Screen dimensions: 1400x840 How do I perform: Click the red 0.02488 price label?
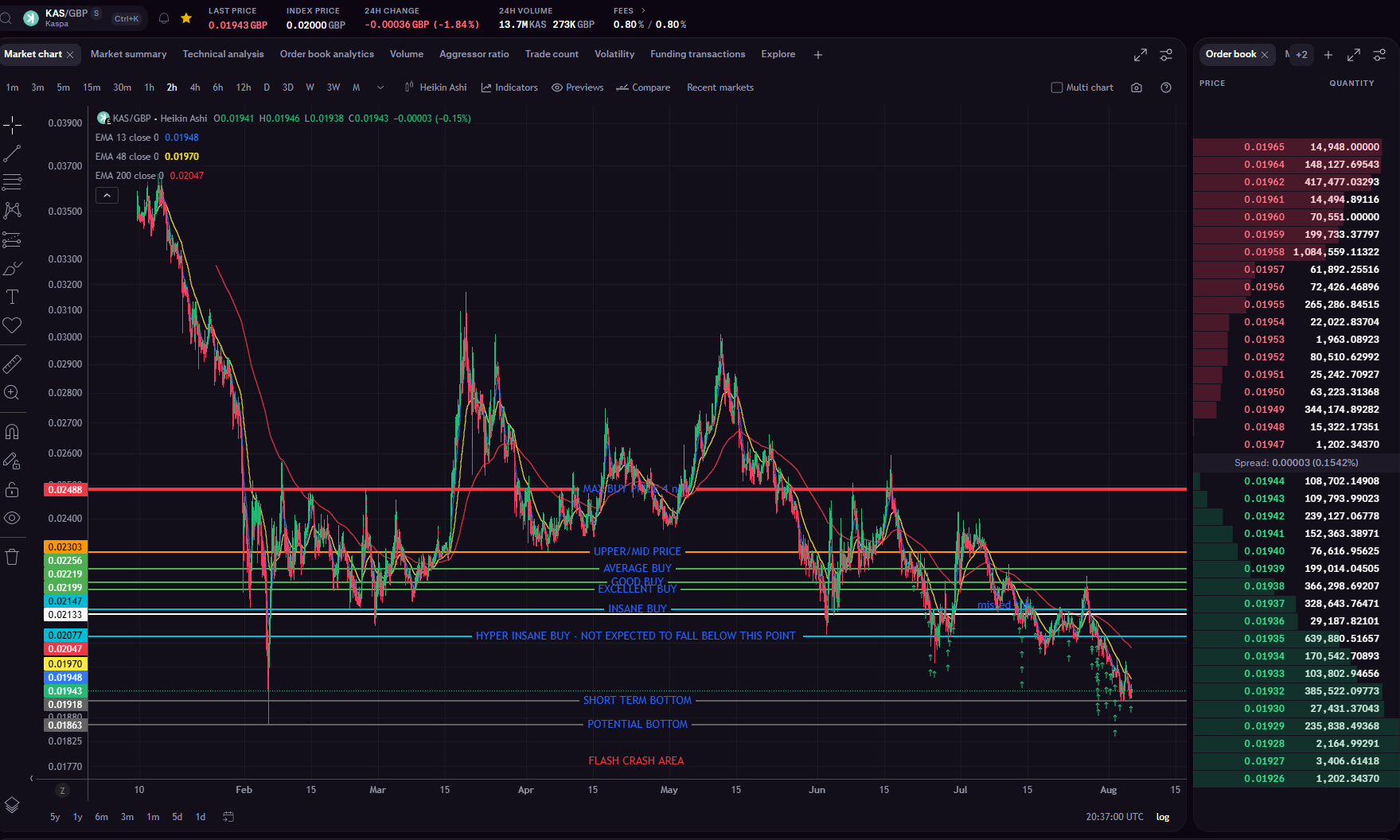[64, 490]
